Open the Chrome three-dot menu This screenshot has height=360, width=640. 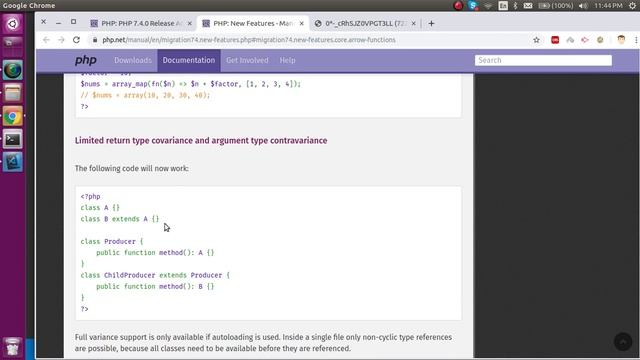pos(636,40)
